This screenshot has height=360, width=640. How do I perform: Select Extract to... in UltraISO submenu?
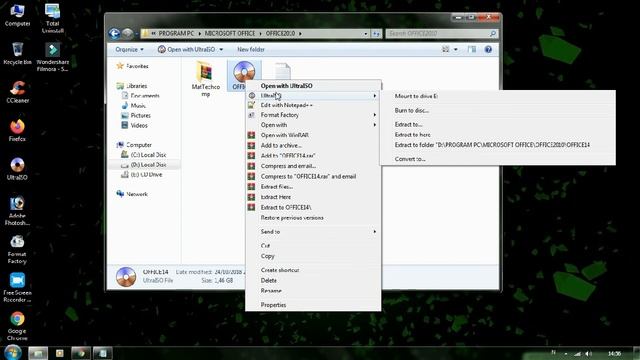(498, 124)
